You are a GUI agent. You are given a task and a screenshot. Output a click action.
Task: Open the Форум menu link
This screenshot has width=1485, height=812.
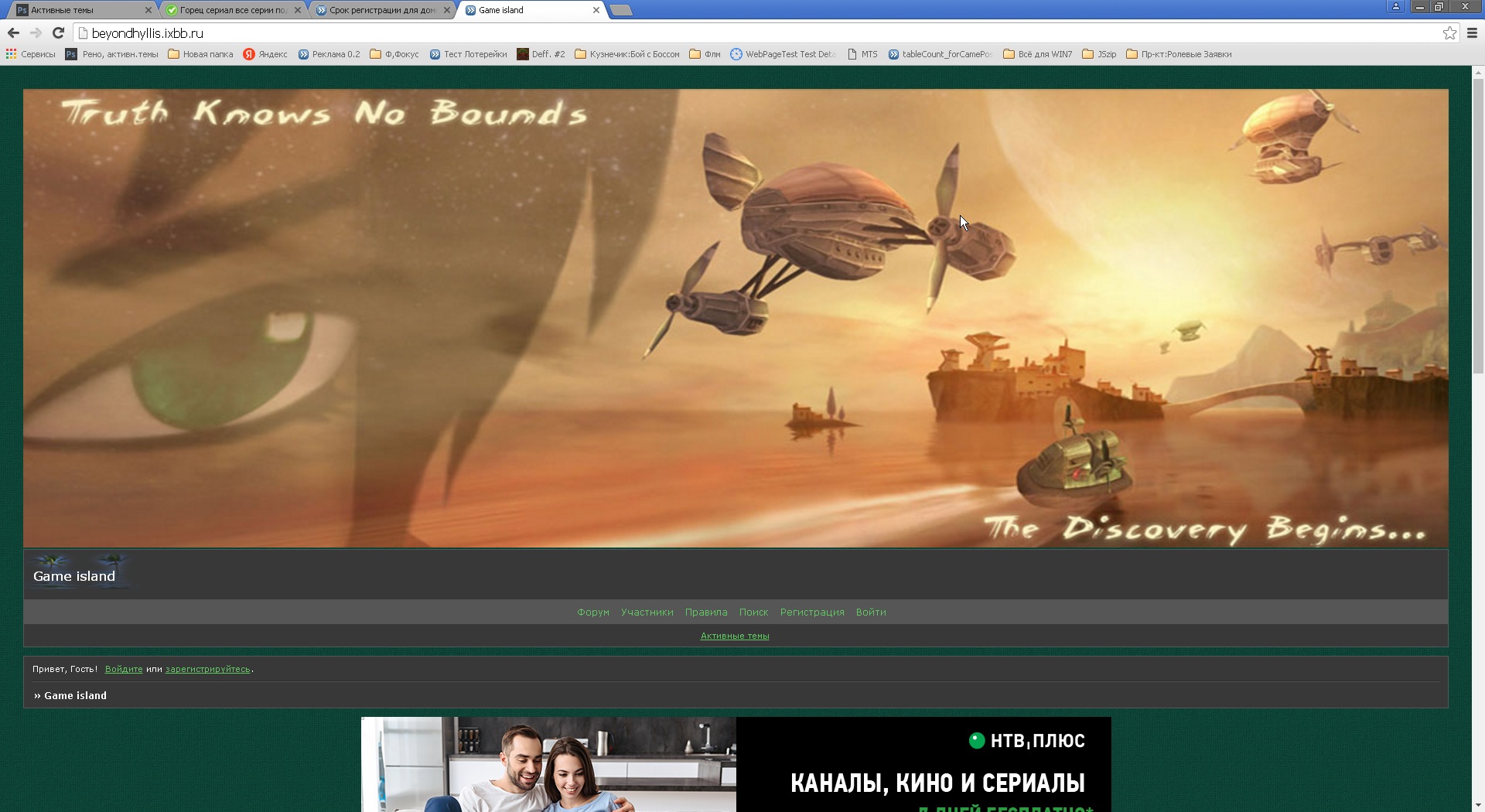593,612
